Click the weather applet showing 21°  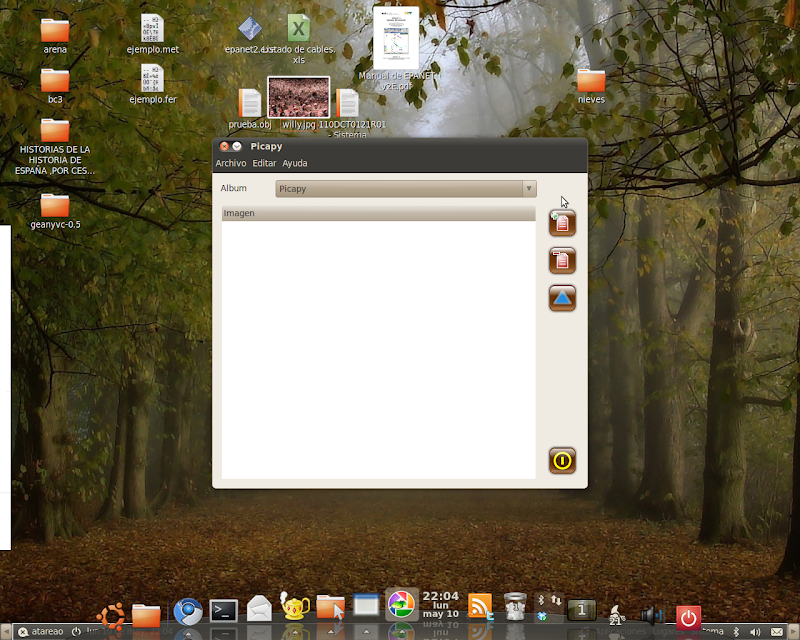coord(617,615)
